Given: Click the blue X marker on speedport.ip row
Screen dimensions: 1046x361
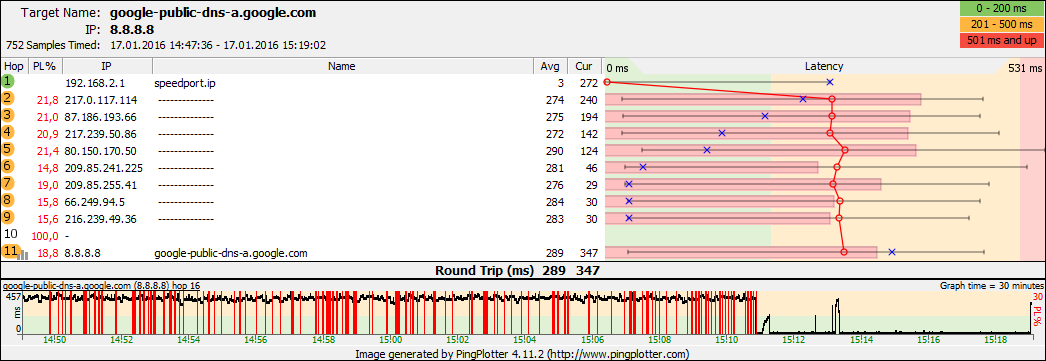Looking at the screenshot, I should point(830,82).
